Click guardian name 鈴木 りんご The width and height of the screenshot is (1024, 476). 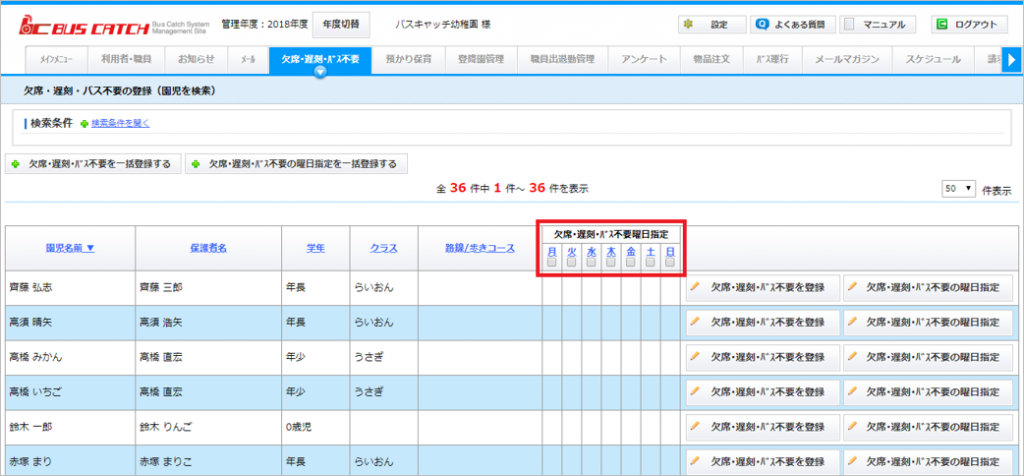click(x=167, y=428)
